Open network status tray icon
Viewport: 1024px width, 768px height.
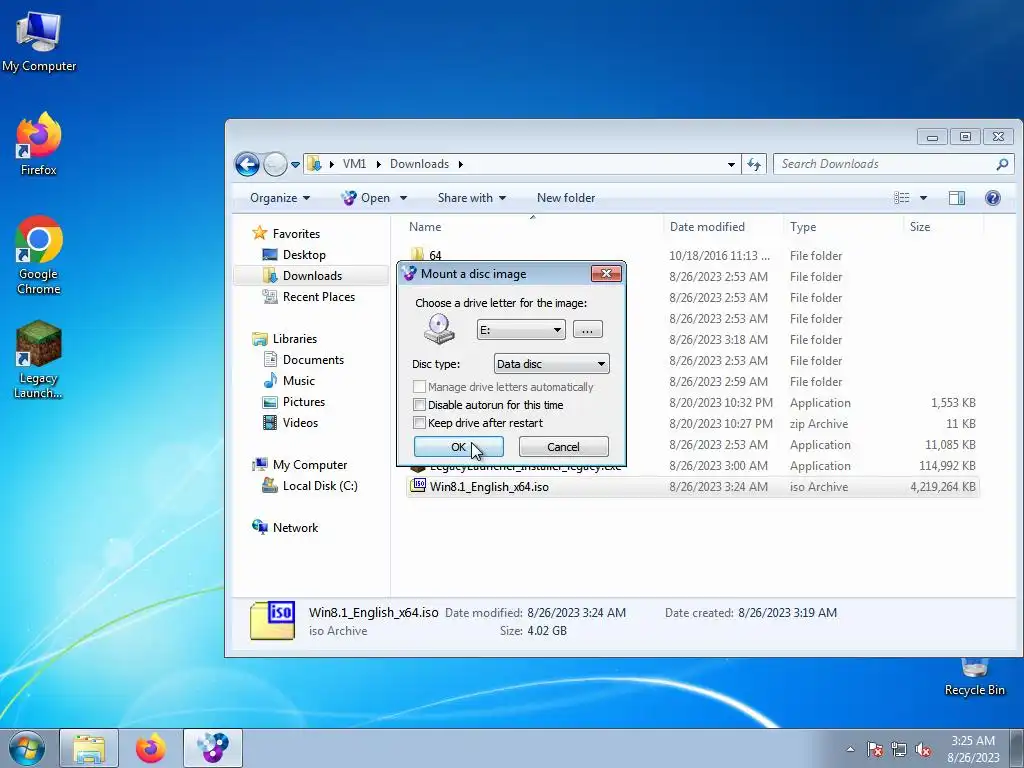(x=899, y=749)
